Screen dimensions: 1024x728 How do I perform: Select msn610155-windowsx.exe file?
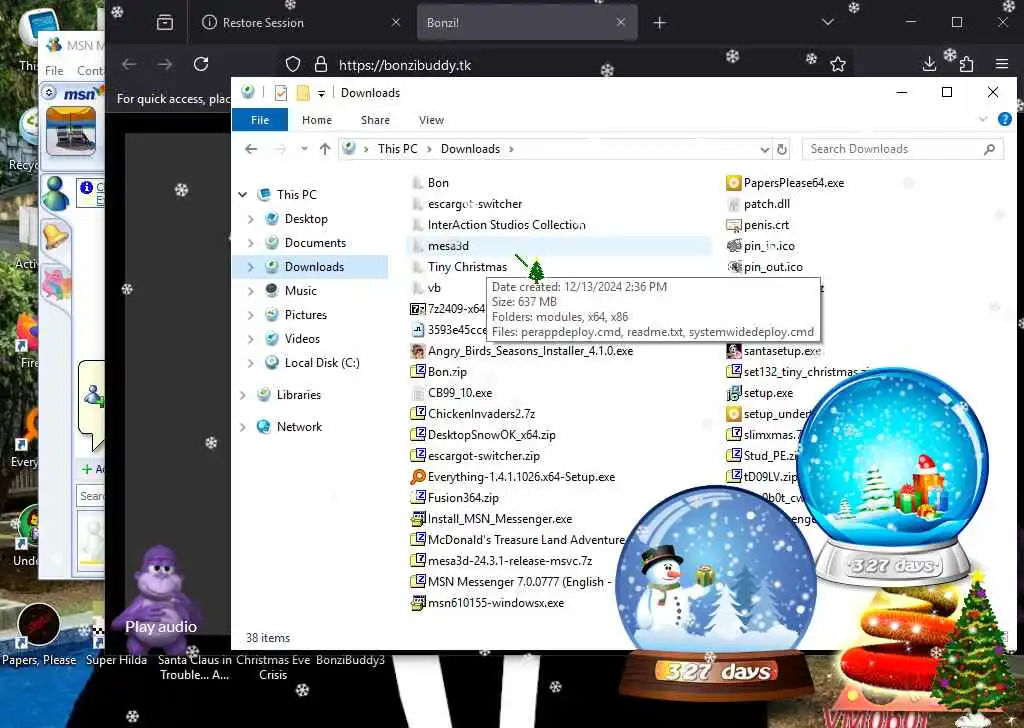coord(496,603)
